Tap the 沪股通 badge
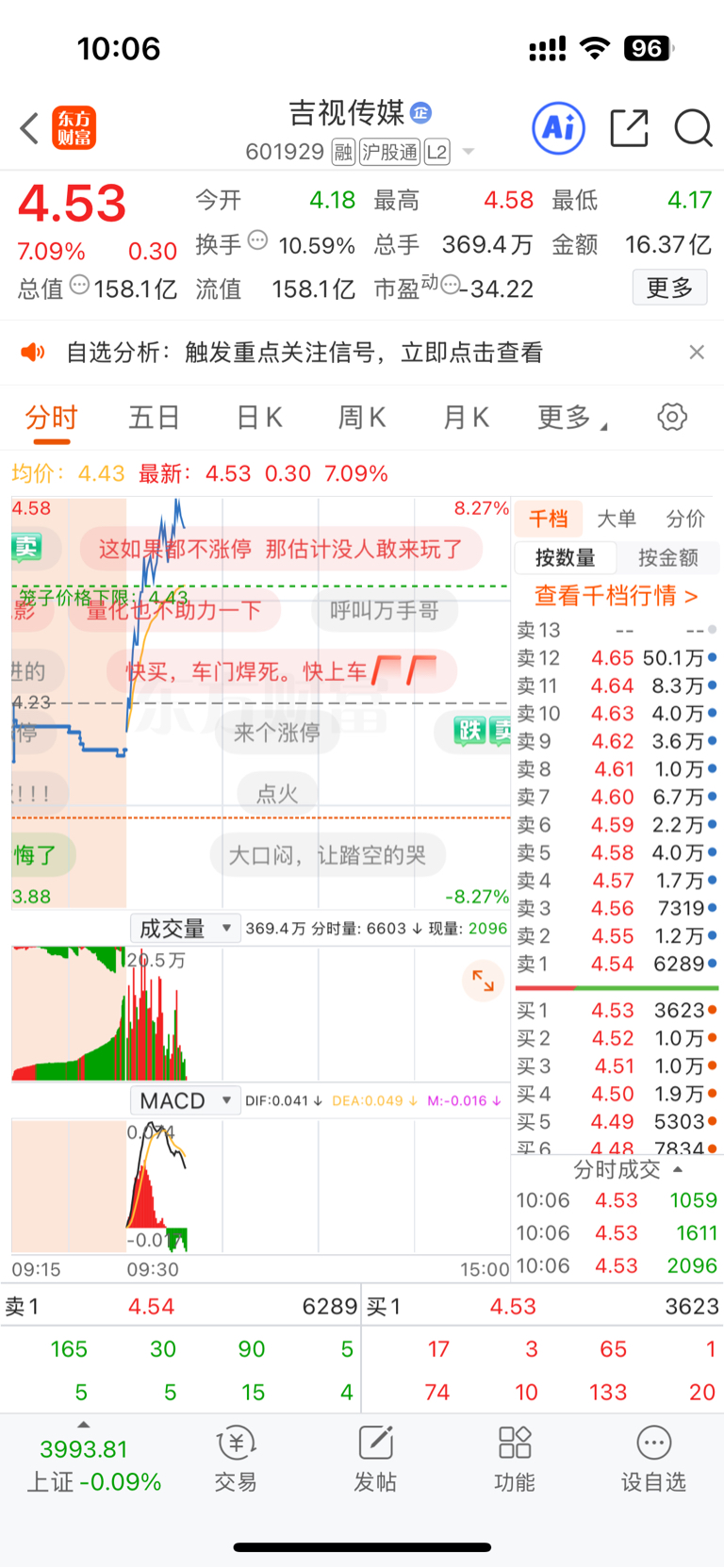 click(x=389, y=152)
